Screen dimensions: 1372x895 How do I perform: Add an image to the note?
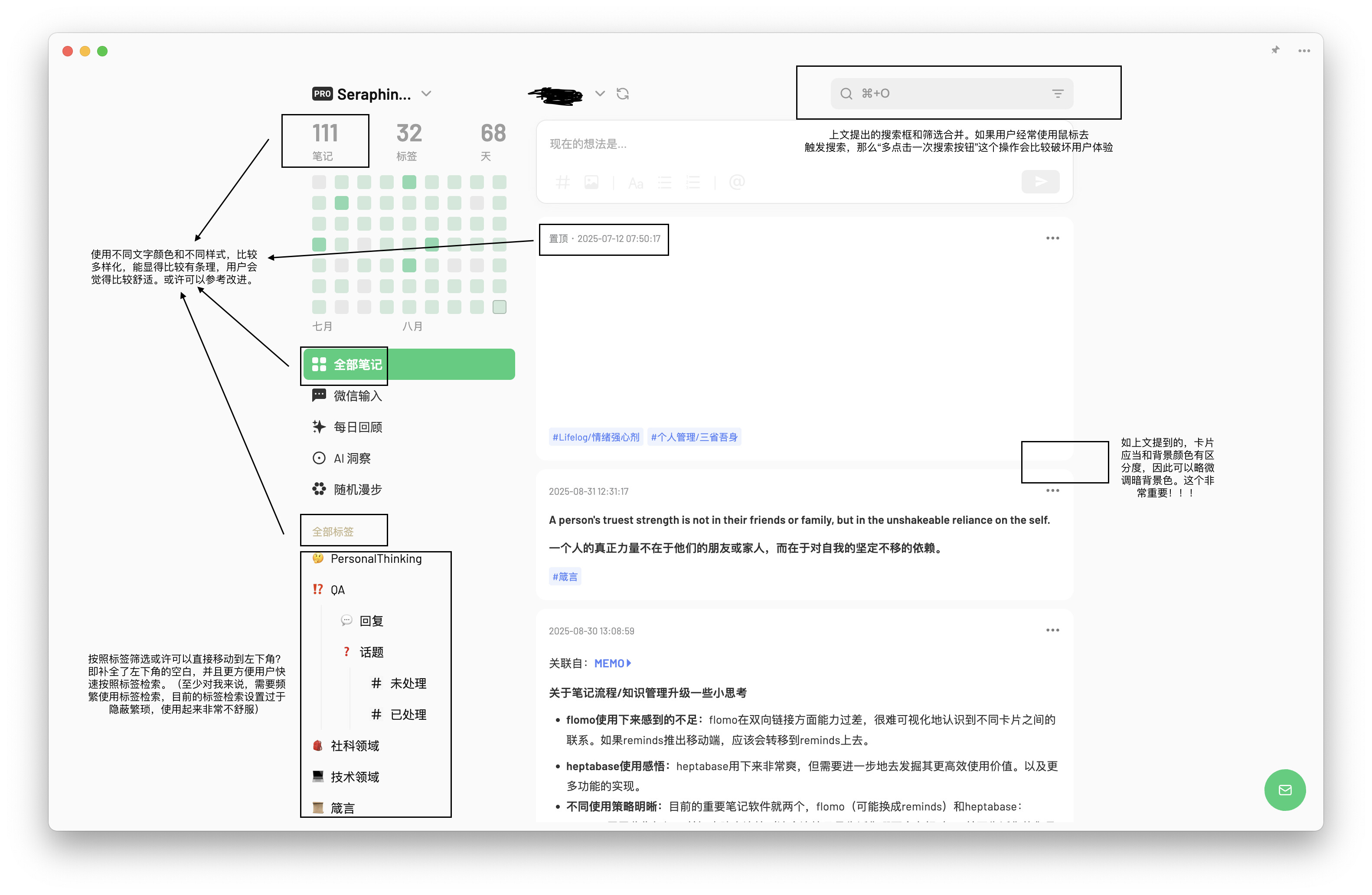591,183
